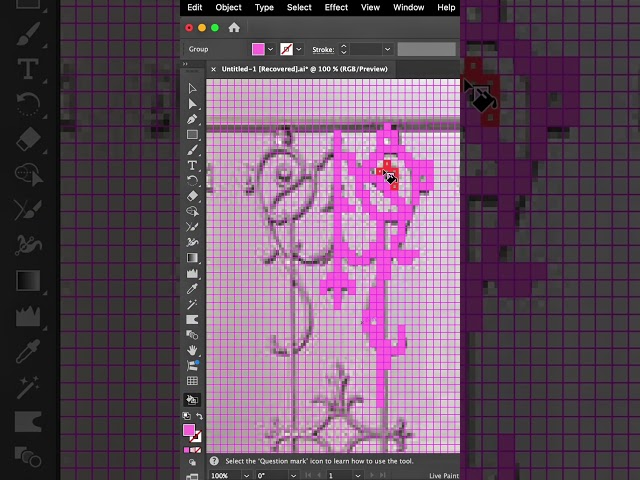Open the stroke weight dropdown
640x480 pixels.
[x=387, y=49]
